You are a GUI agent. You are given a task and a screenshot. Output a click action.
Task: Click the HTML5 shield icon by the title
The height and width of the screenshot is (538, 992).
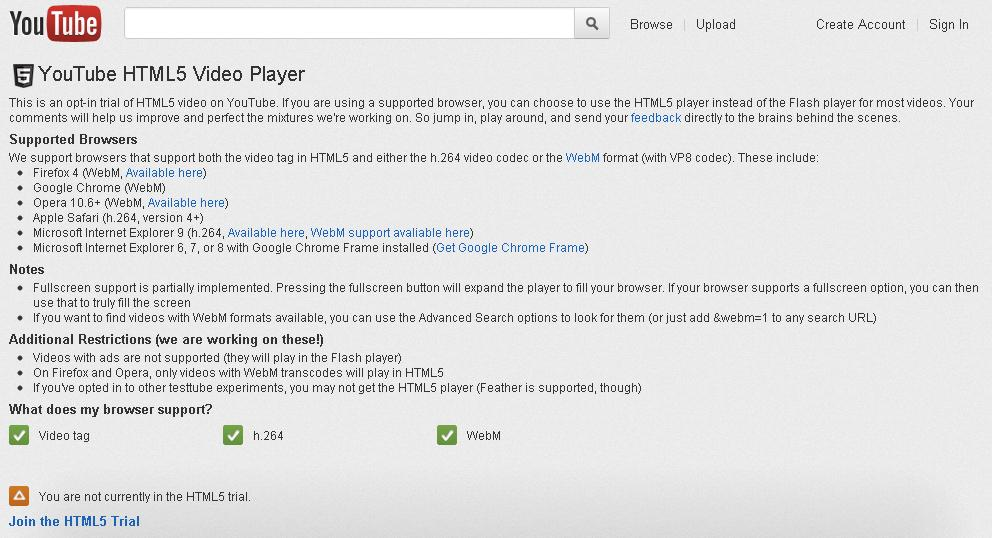point(23,75)
